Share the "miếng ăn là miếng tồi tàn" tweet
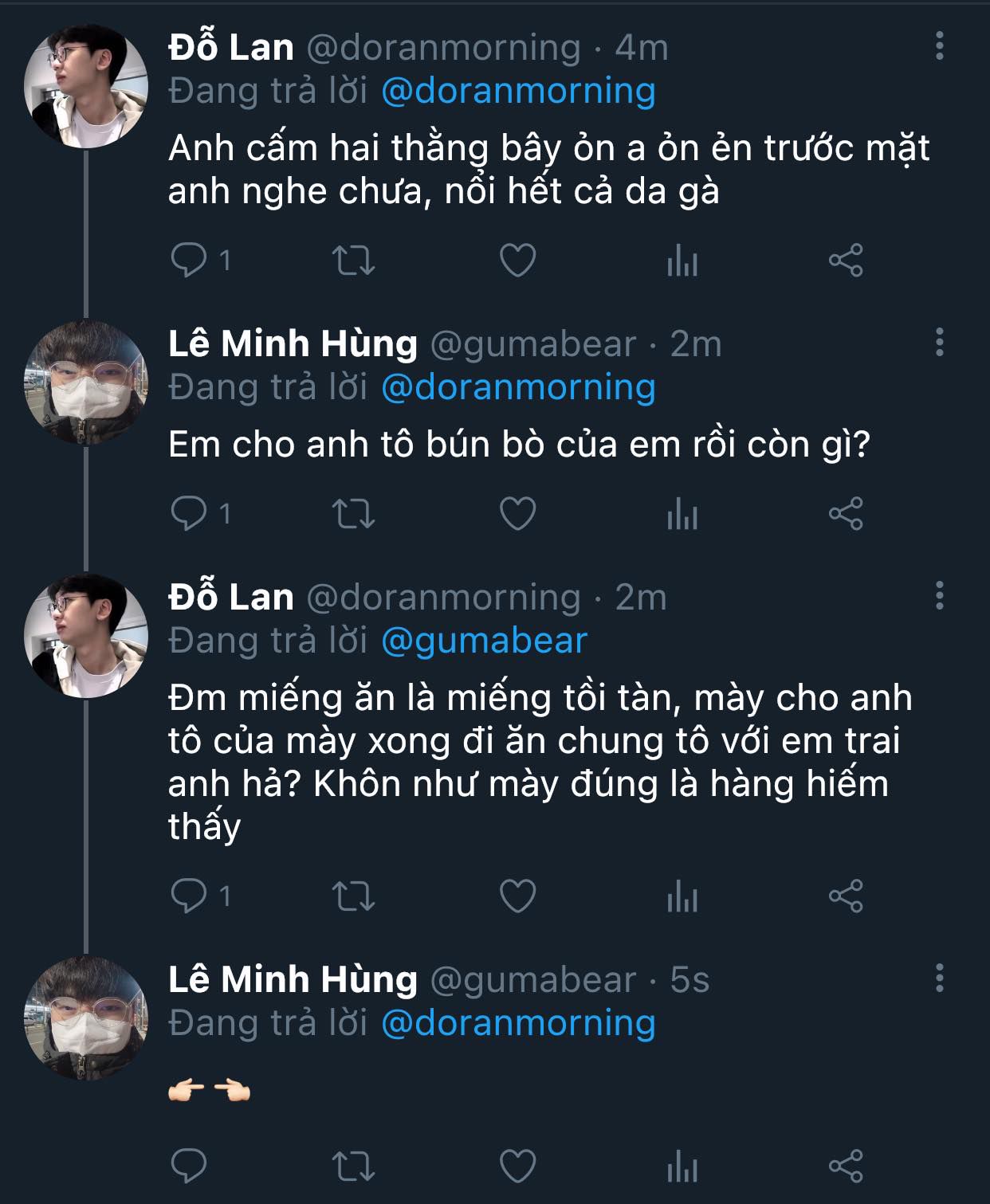 [x=846, y=896]
